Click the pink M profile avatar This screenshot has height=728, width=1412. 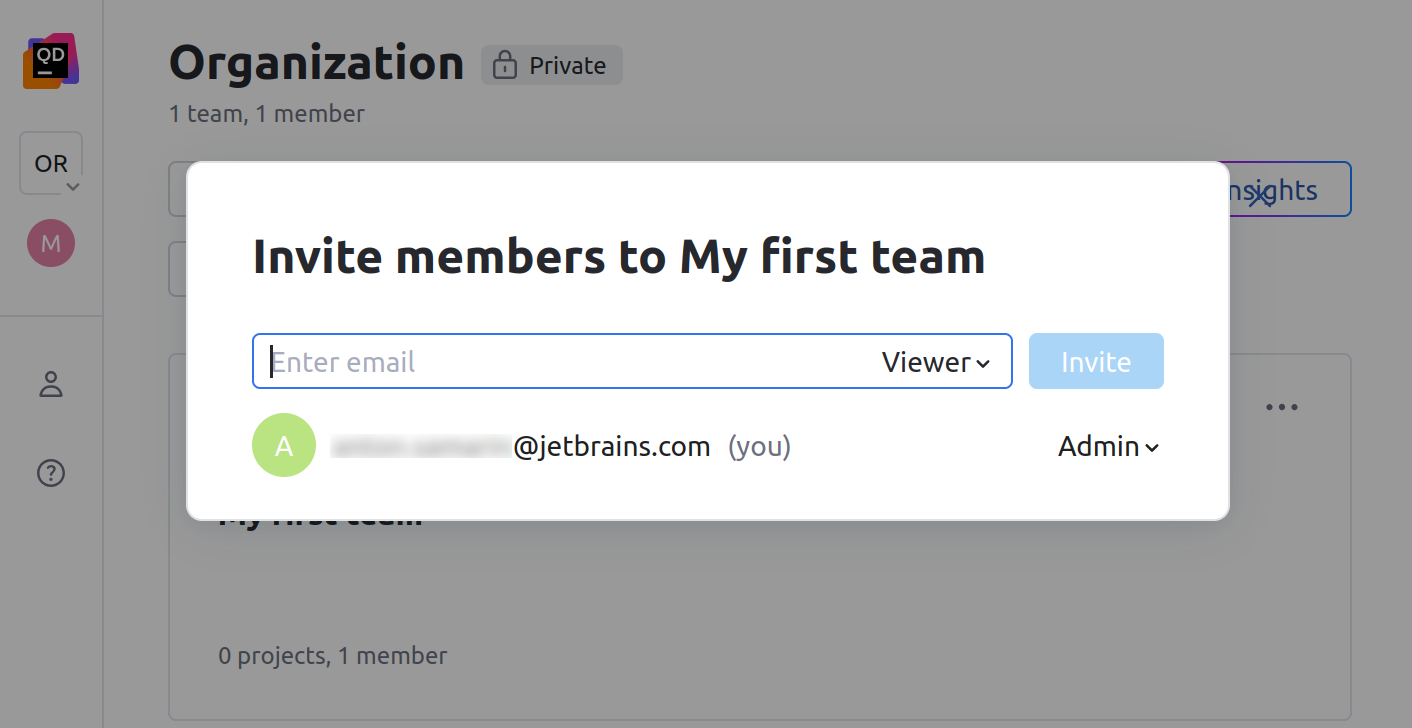(50, 242)
